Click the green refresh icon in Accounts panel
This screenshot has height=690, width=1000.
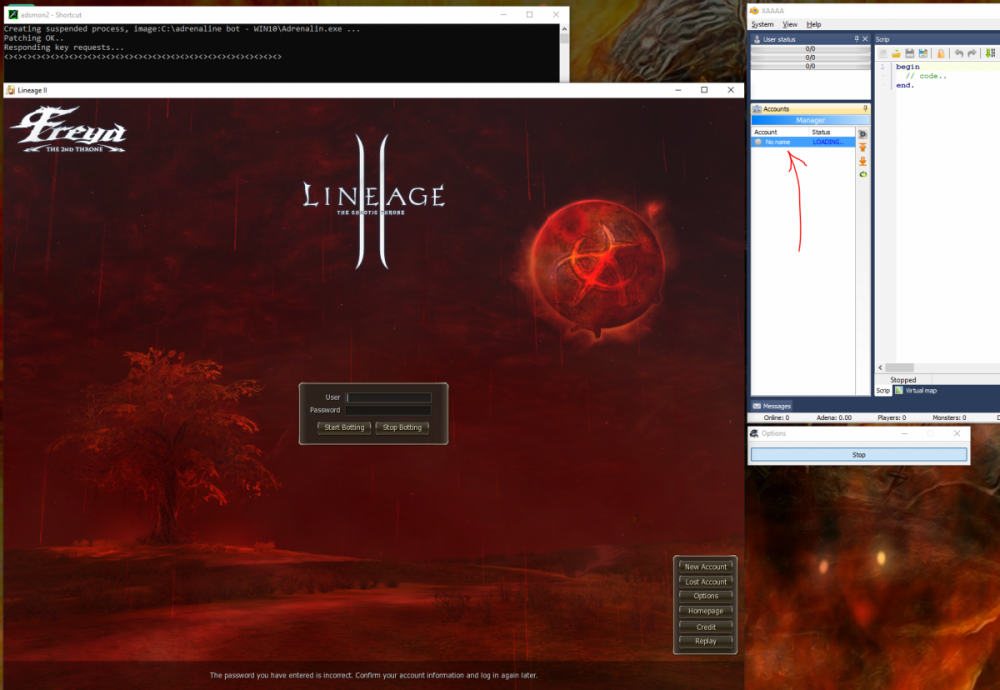click(x=863, y=175)
